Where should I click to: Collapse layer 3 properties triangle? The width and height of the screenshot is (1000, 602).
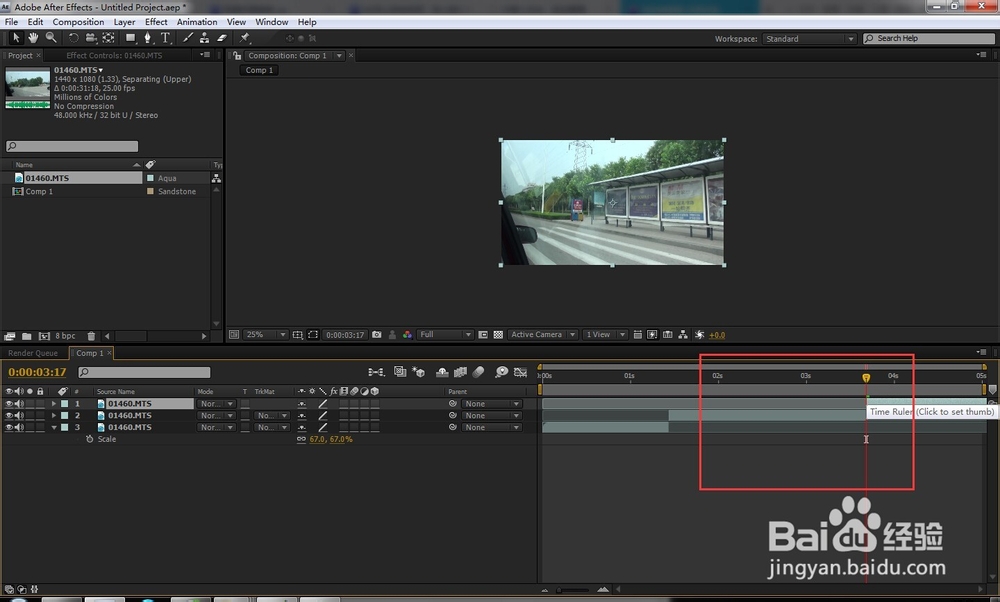[53, 428]
